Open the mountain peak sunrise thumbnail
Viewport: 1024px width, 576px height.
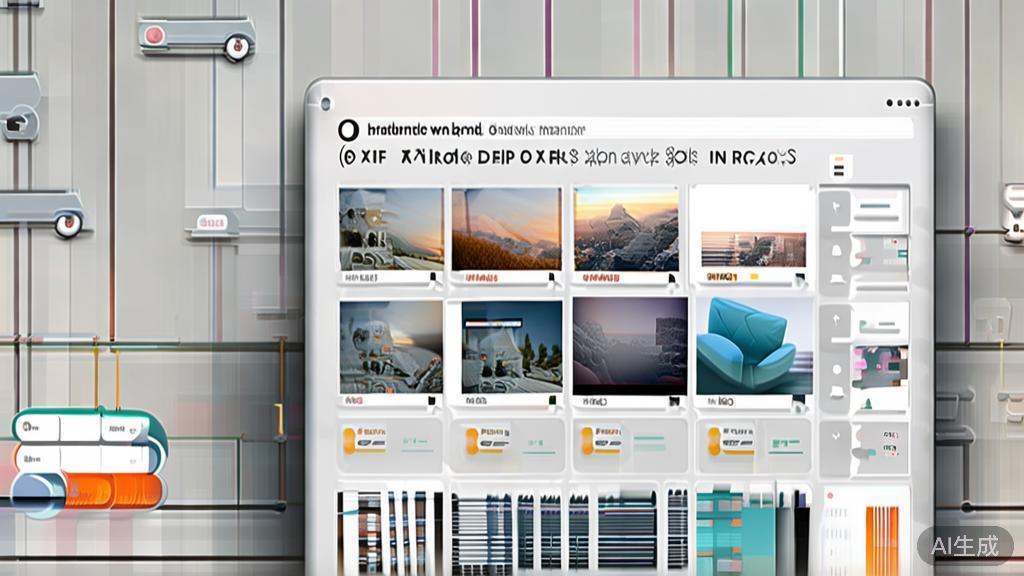626,229
